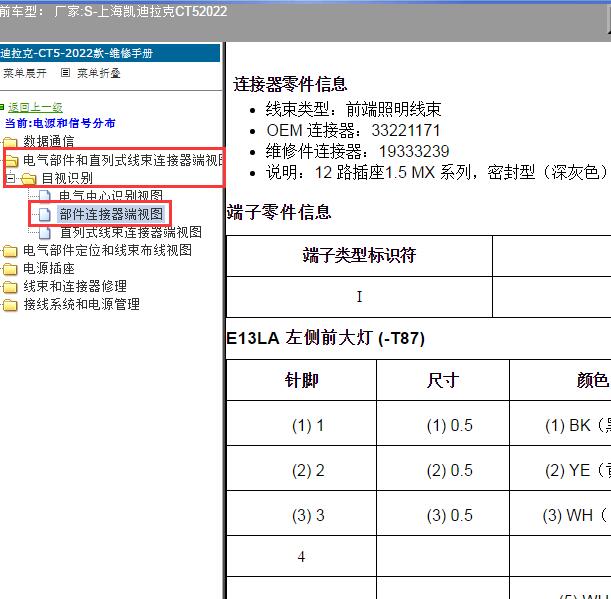Viewport: 611px width, 599px height.
Task: Select OEM 连接器 number 33221171
Action: 406,131
